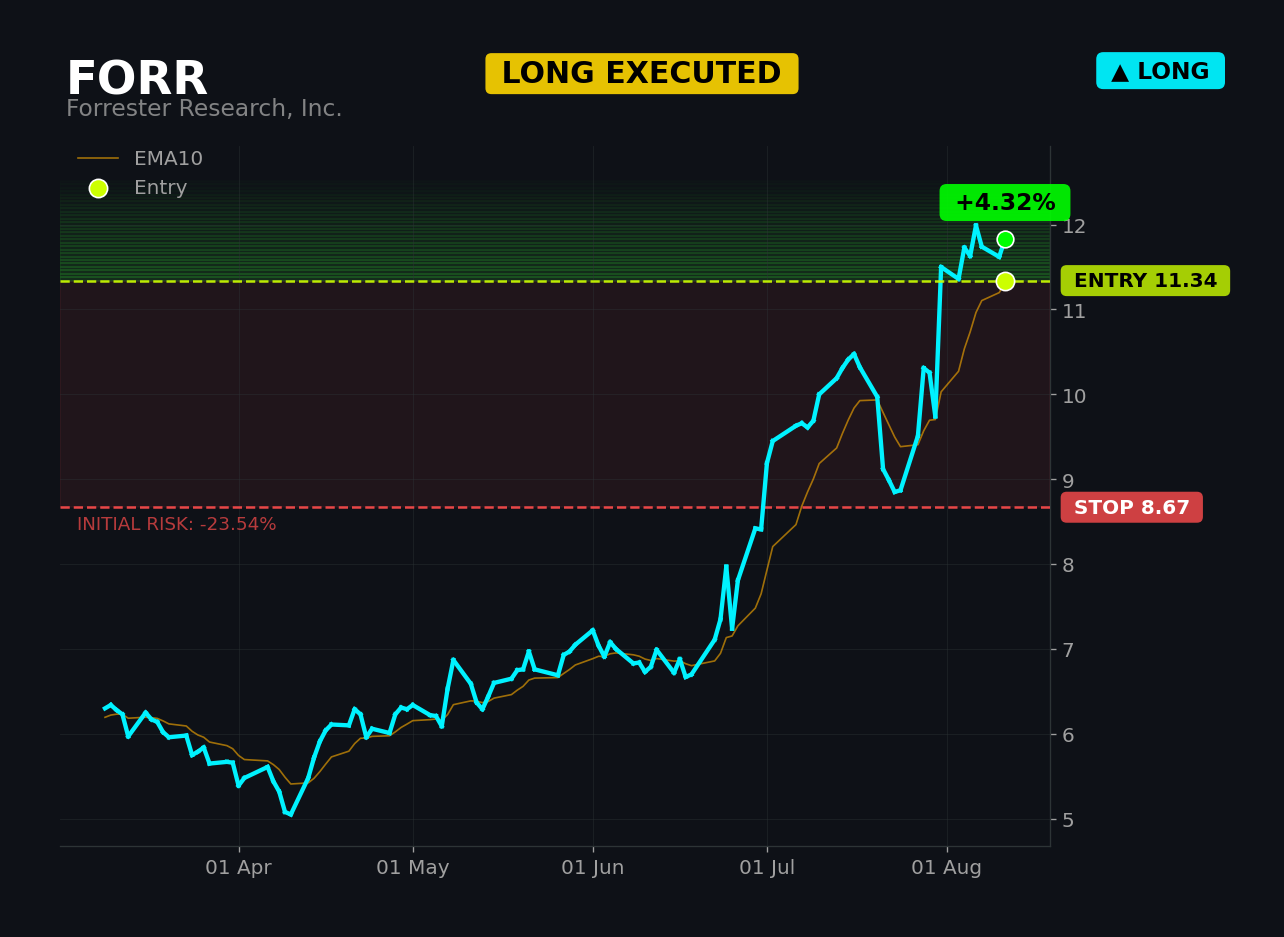The image size is (1284, 937).
Task: Click the yellow entry marker on the chart
Action: pyautogui.click(x=1005, y=281)
